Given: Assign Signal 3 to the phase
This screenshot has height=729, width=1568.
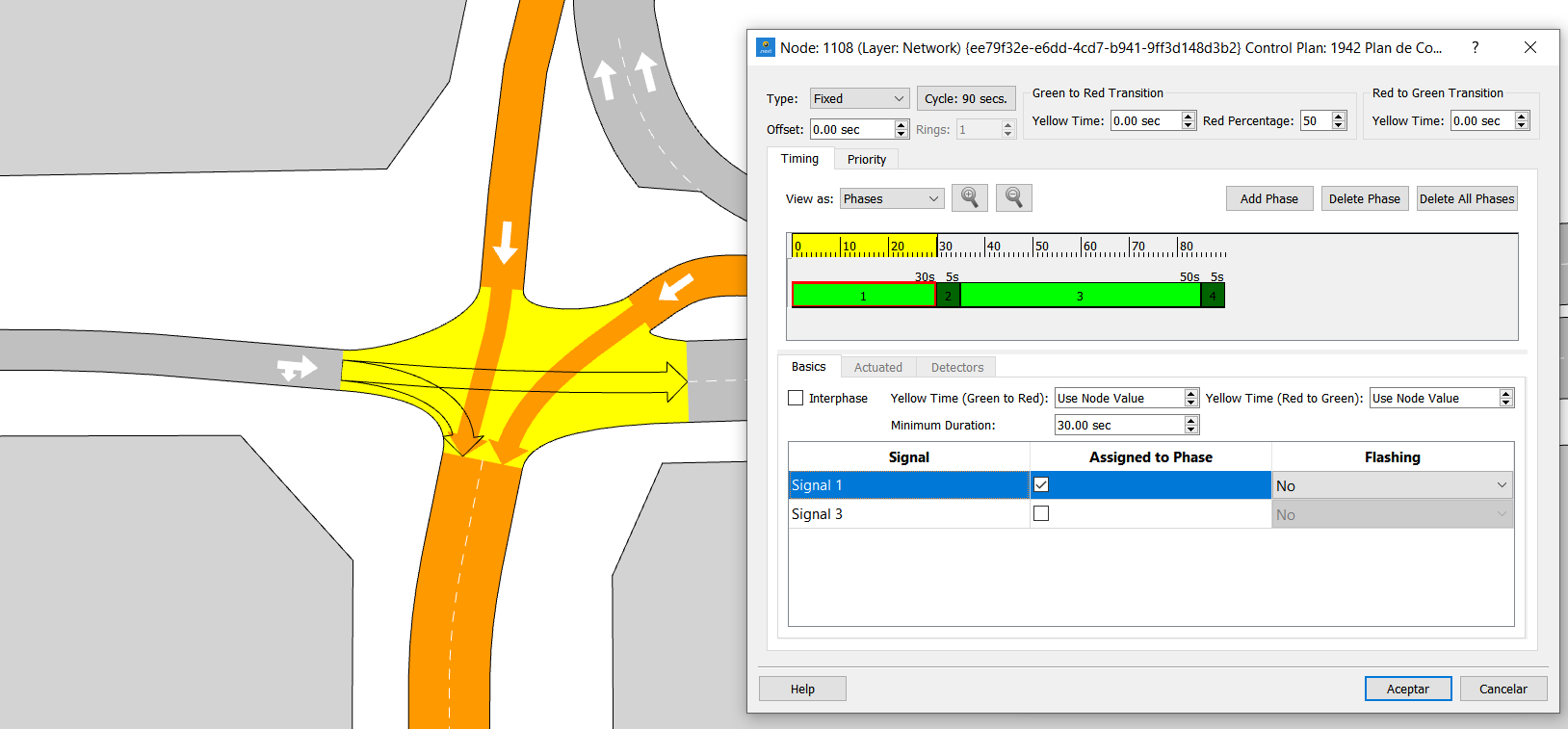Looking at the screenshot, I should pos(1041,513).
